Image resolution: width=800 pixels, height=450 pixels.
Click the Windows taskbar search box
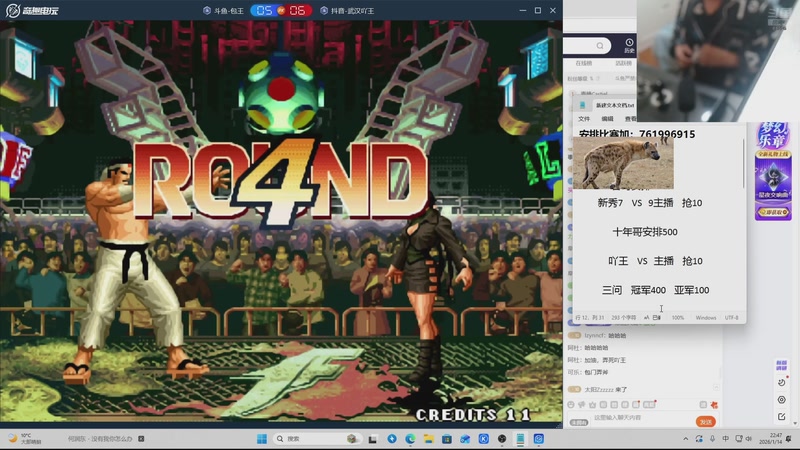tap(316, 439)
